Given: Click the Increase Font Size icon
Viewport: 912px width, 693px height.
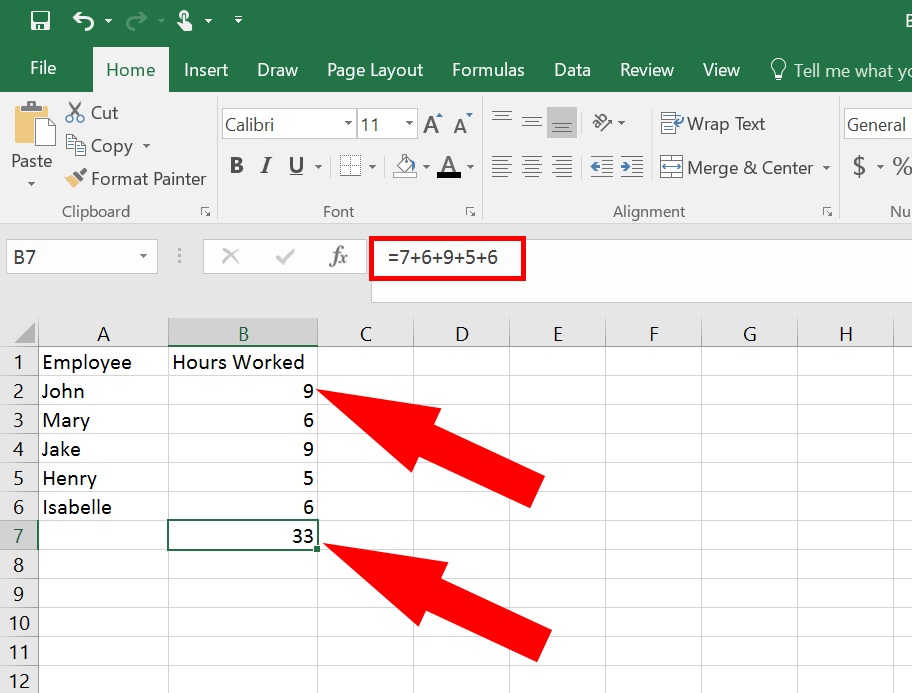Looking at the screenshot, I should pyautogui.click(x=432, y=125).
